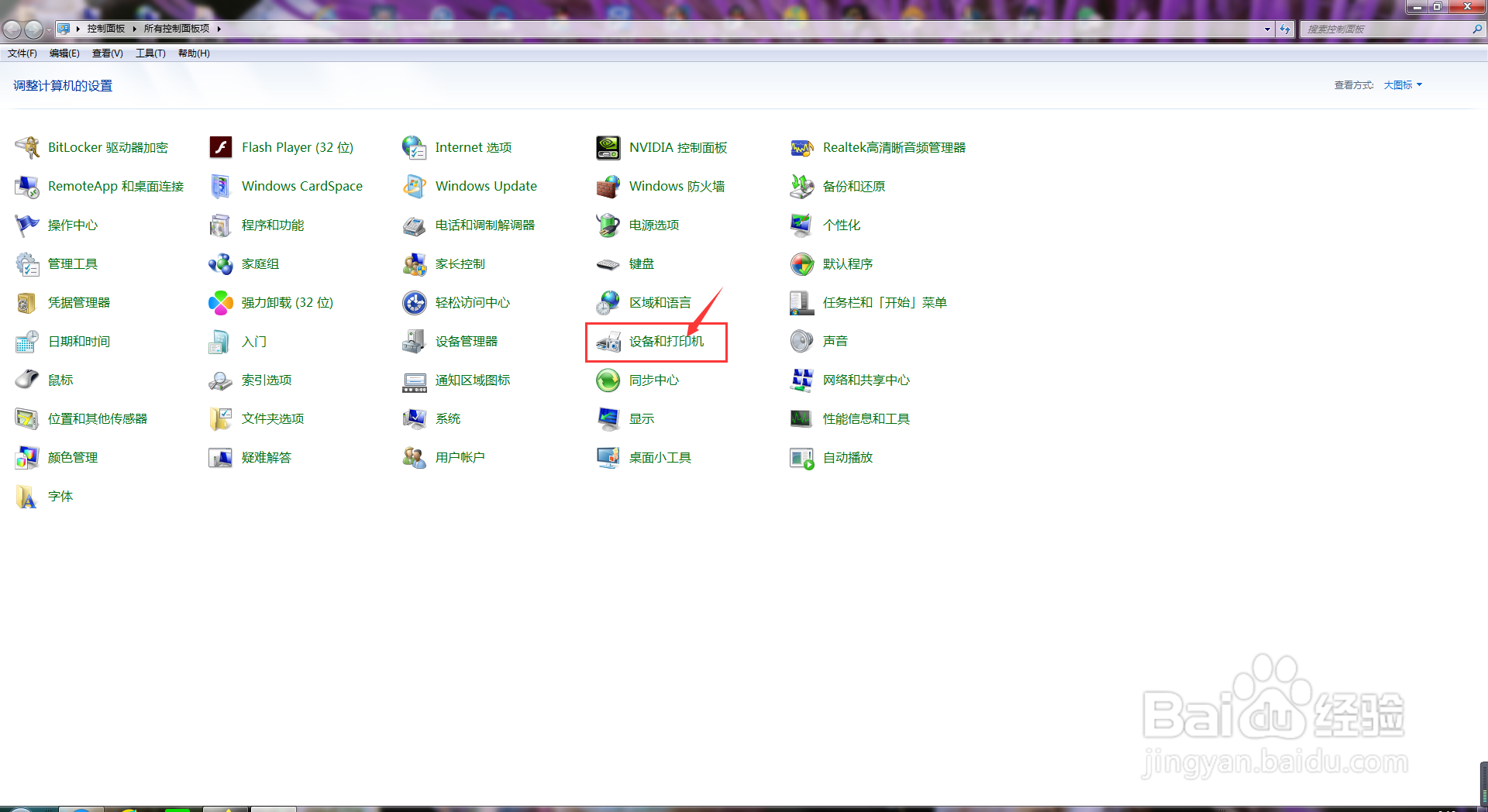Open 用户帐户 settings
This screenshot has height=812, width=1488.
click(459, 457)
